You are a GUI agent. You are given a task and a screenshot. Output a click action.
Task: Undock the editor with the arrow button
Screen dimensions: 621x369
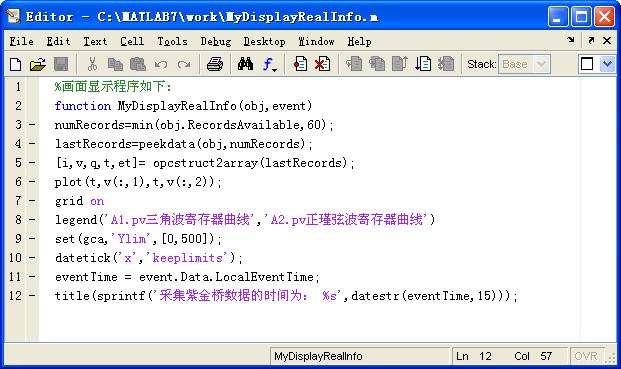[591, 40]
